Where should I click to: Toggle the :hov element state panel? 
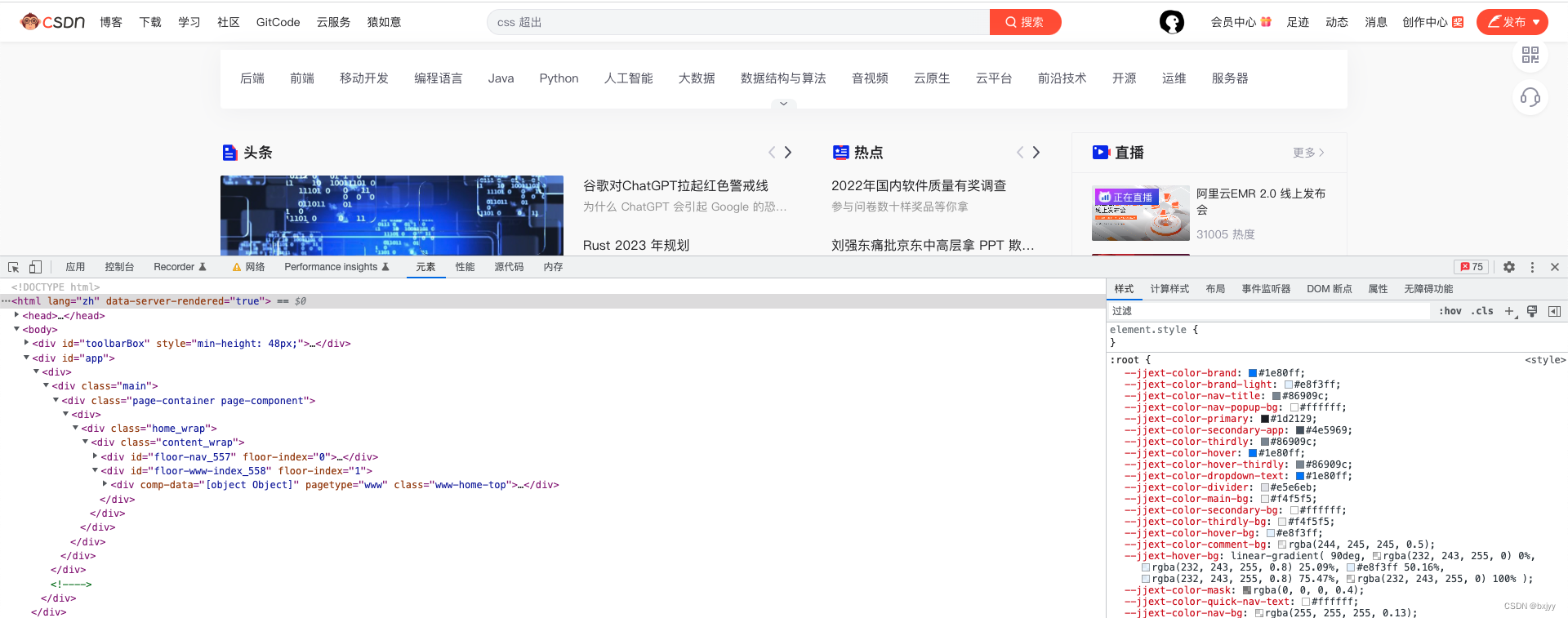tap(1450, 311)
